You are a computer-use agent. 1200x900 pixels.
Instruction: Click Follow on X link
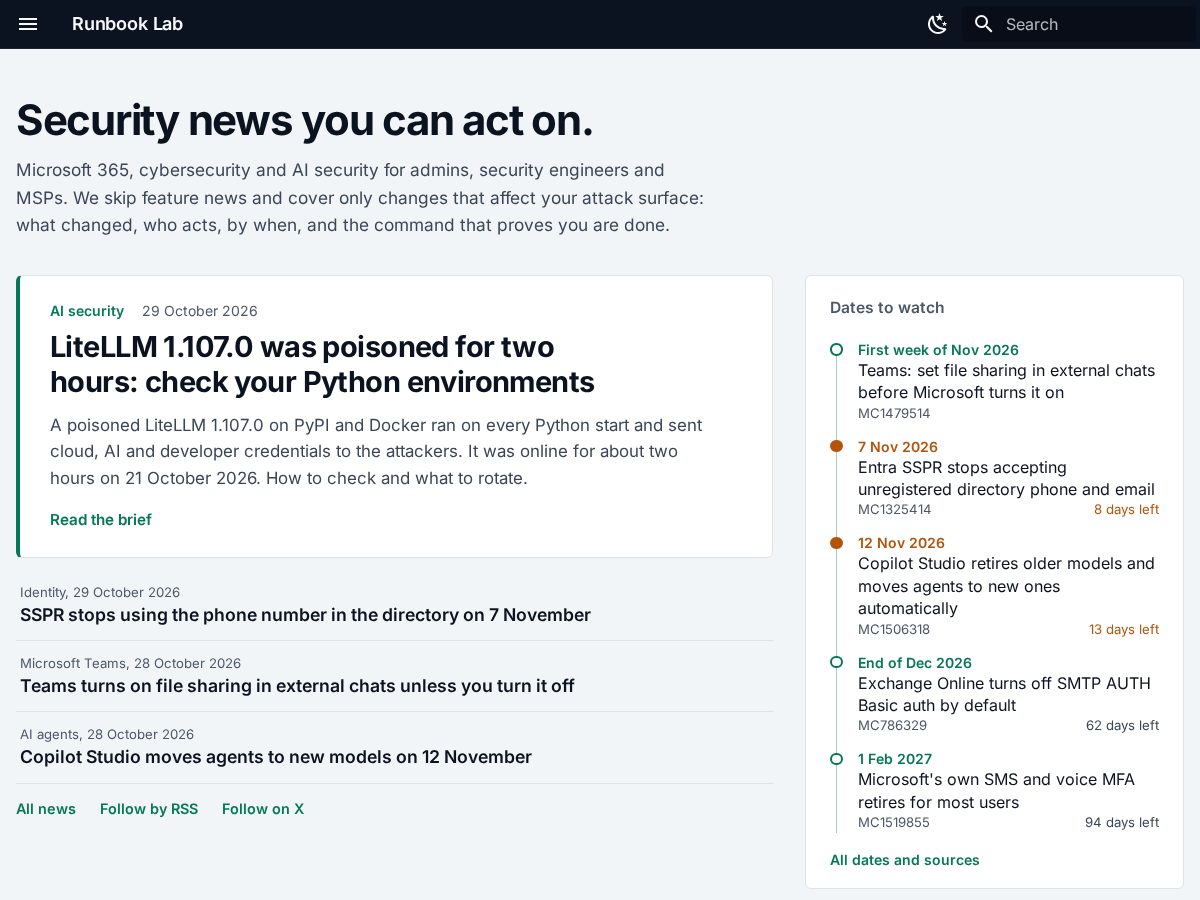coord(263,809)
